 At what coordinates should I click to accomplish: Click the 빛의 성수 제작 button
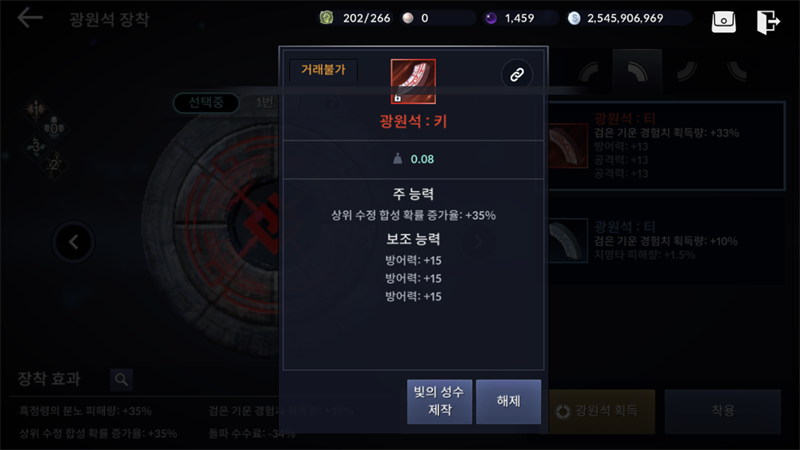[x=439, y=402]
